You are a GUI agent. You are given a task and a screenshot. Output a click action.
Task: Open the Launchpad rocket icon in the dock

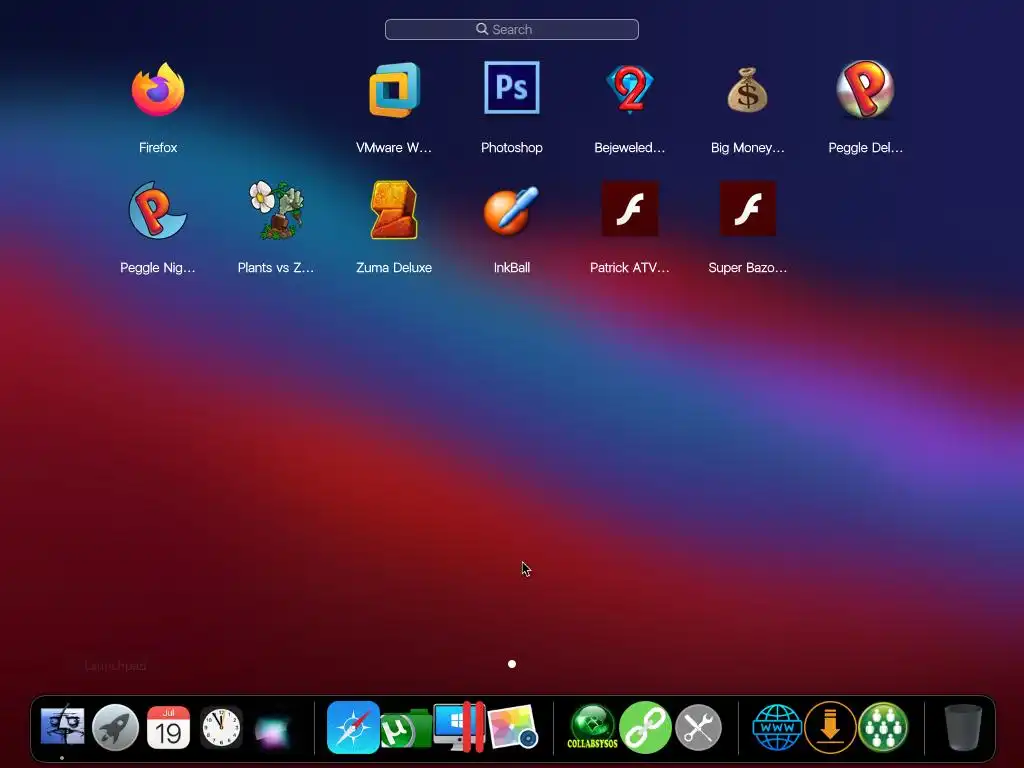click(116, 727)
